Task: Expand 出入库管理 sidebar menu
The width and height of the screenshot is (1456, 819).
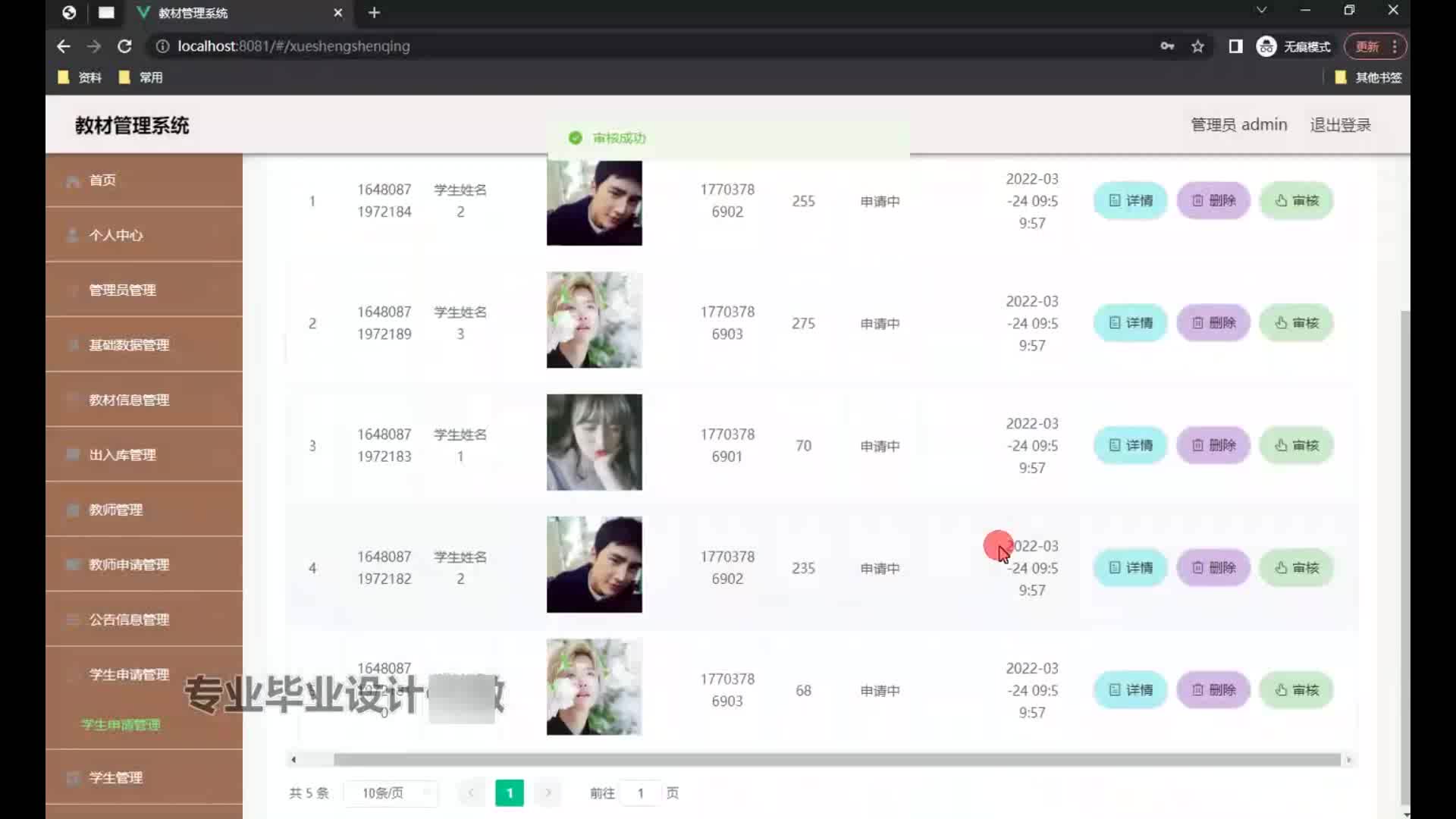Action: [123, 455]
